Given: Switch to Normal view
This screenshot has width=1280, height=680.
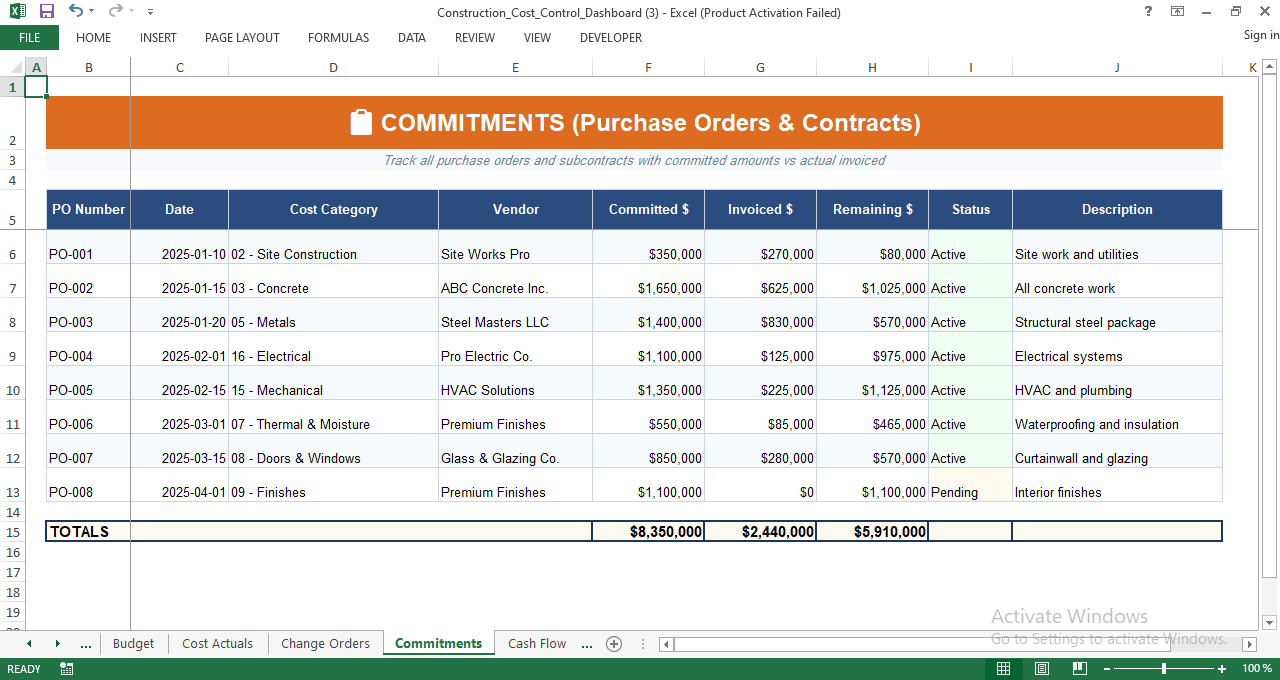Looking at the screenshot, I should (x=1003, y=668).
